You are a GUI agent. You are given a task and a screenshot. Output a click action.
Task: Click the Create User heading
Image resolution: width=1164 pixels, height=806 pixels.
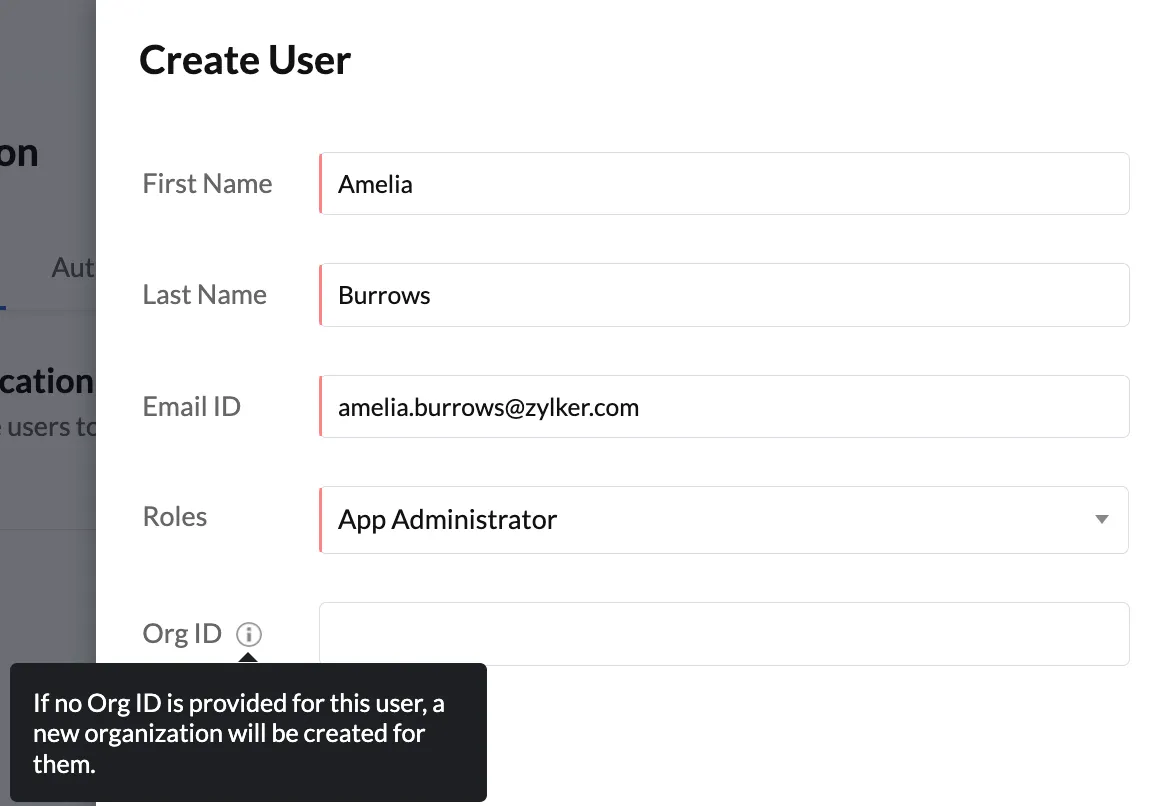tap(244, 60)
